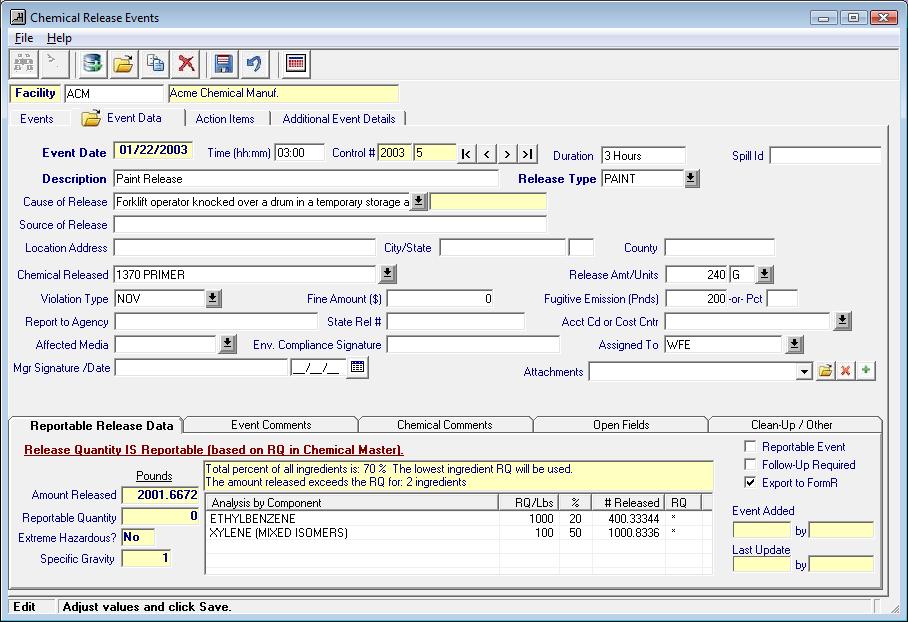The image size is (908, 622).
Task: Open the Additional Event Details tab
Action: pyautogui.click(x=339, y=119)
